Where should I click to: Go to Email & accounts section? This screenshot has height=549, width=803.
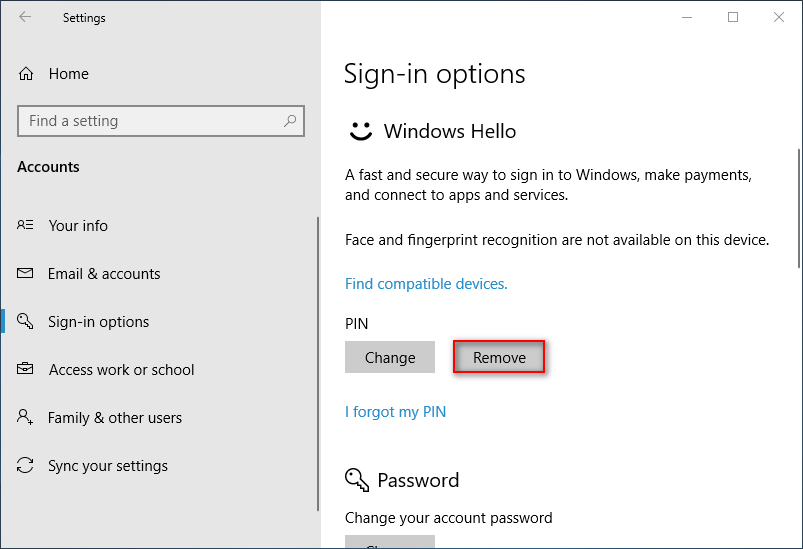click(x=104, y=274)
